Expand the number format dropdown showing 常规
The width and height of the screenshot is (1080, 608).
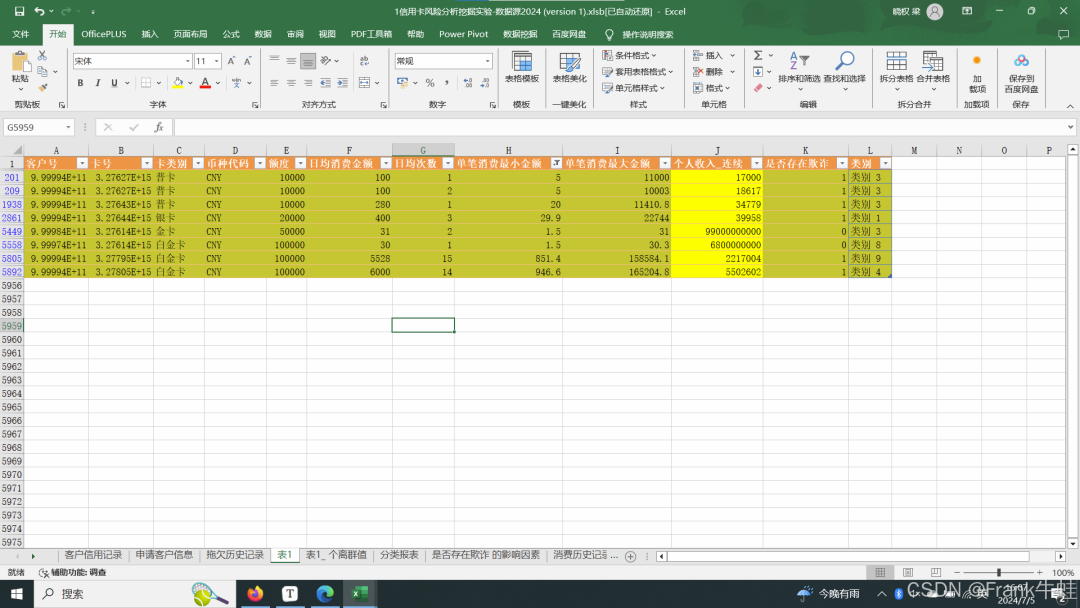pyautogui.click(x=488, y=61)
